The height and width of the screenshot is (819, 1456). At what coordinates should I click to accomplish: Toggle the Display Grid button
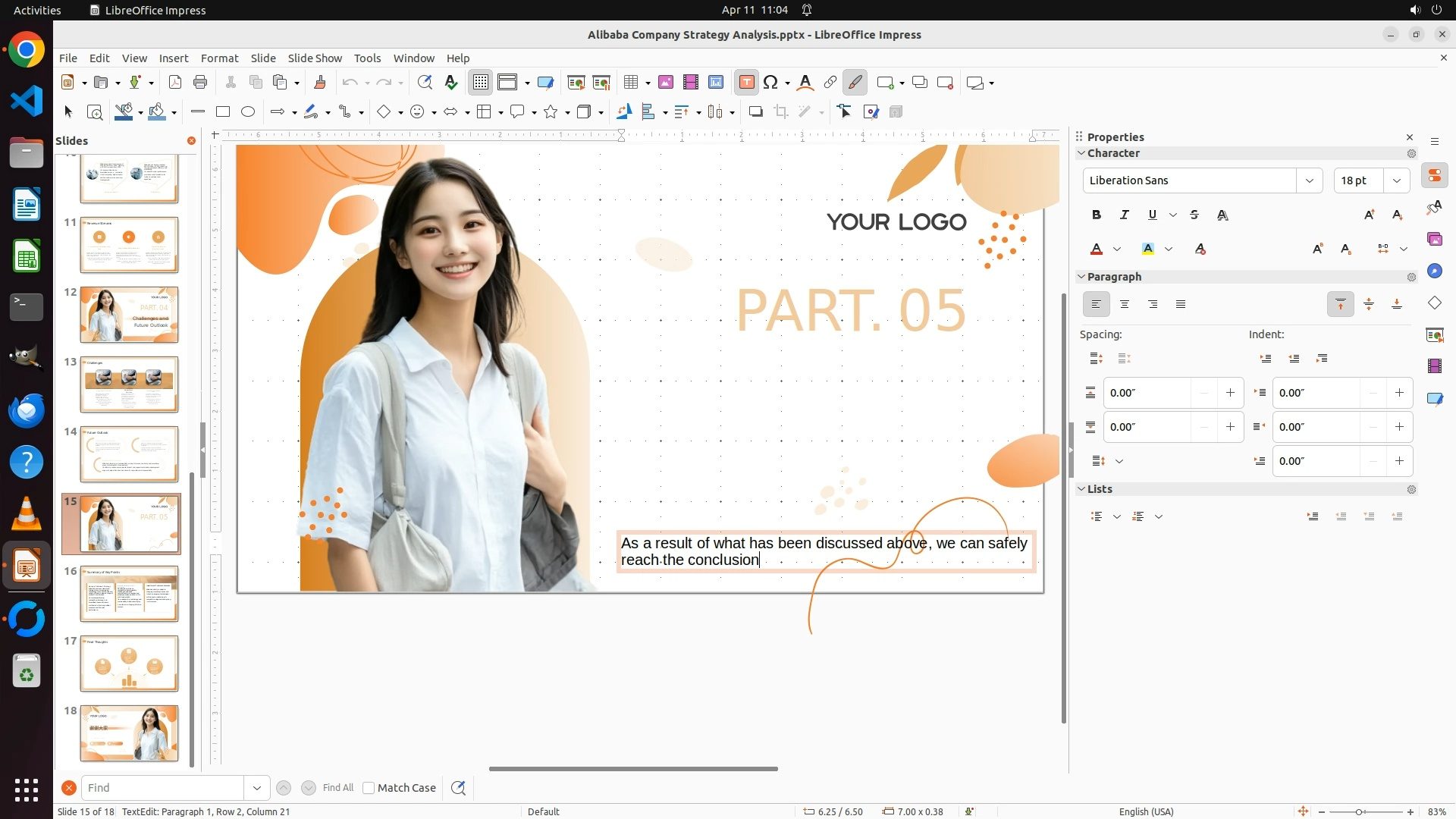point(481,83)
